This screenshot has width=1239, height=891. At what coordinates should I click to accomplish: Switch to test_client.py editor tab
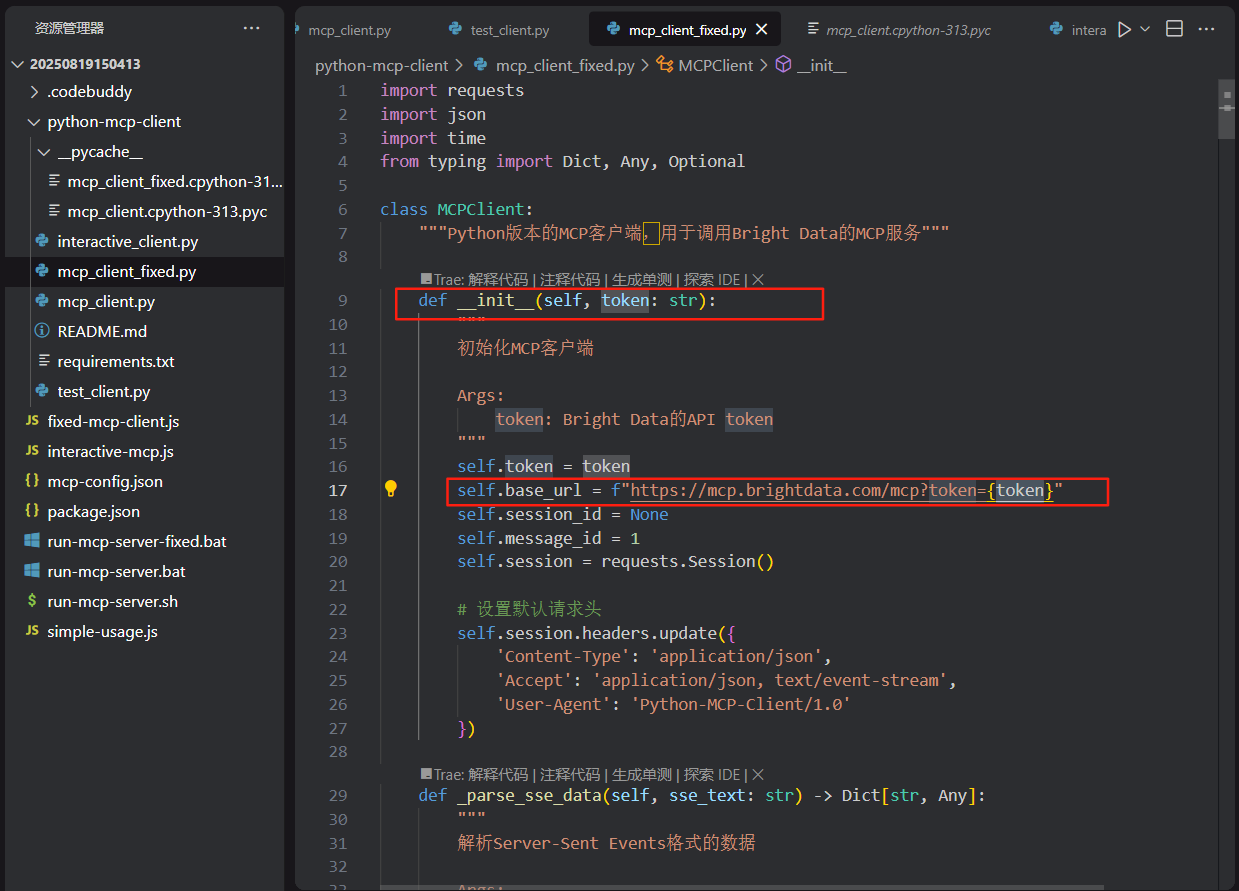[510, 31]
